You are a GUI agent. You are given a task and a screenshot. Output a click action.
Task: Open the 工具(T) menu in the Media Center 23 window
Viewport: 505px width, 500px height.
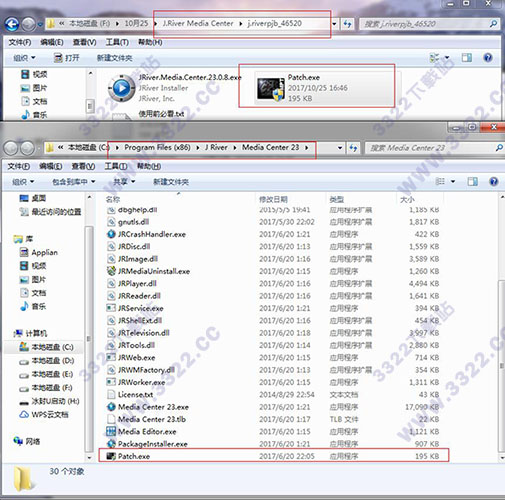(116, 166)
